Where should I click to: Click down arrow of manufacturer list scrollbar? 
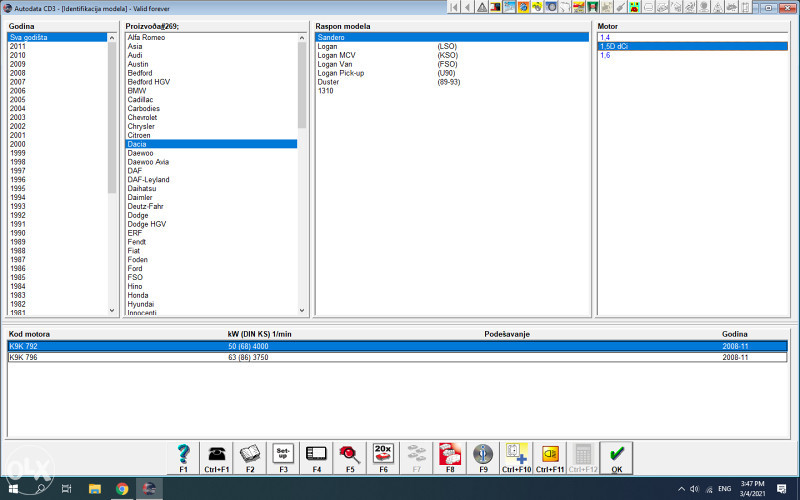coord(302,310)
